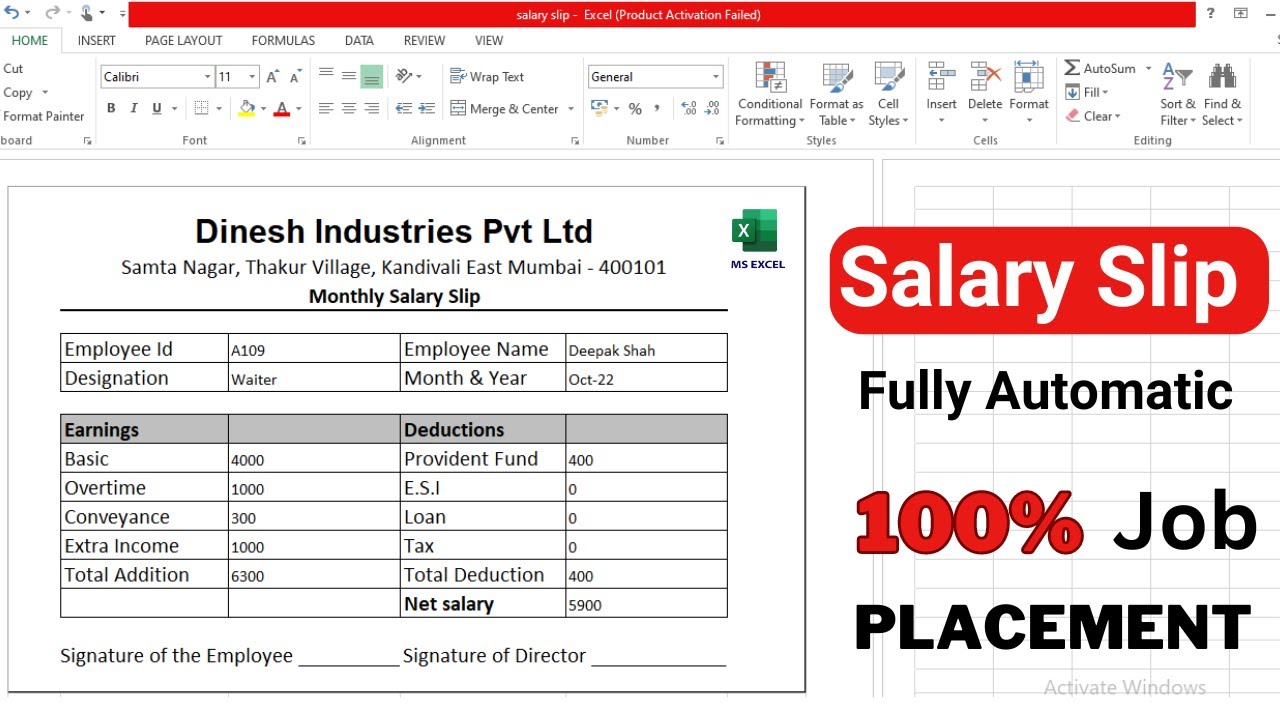This screenshot has width=1280, height=720.
Task: Click the Redo arrow icon
Action: (x=51, y=13)
